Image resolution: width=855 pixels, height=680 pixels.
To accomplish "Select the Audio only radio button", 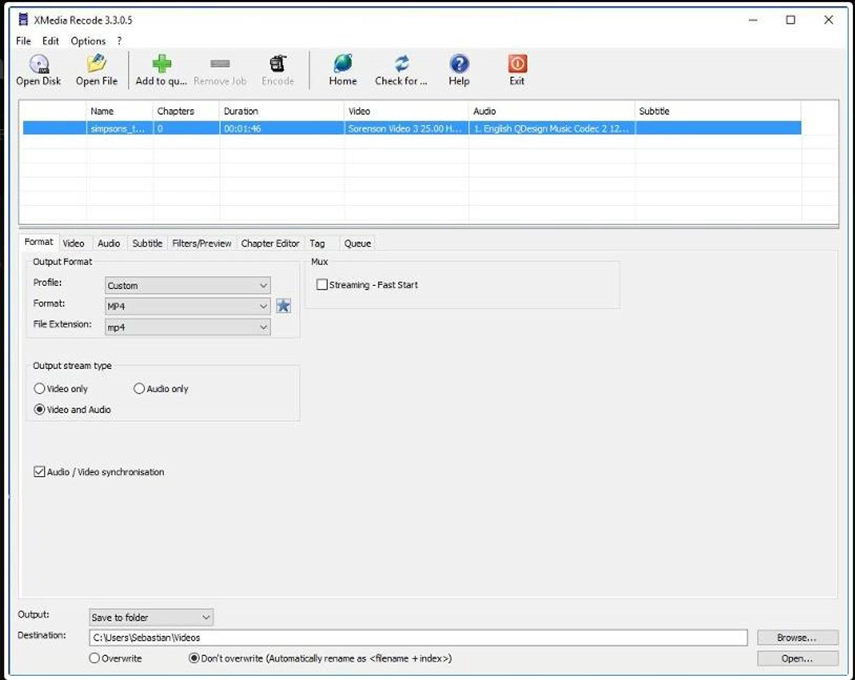I will [x=139, y=389].
